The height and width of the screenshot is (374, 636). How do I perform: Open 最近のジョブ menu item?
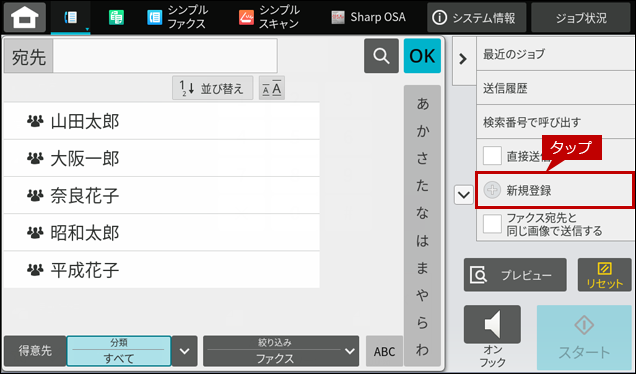coord(555,54)
